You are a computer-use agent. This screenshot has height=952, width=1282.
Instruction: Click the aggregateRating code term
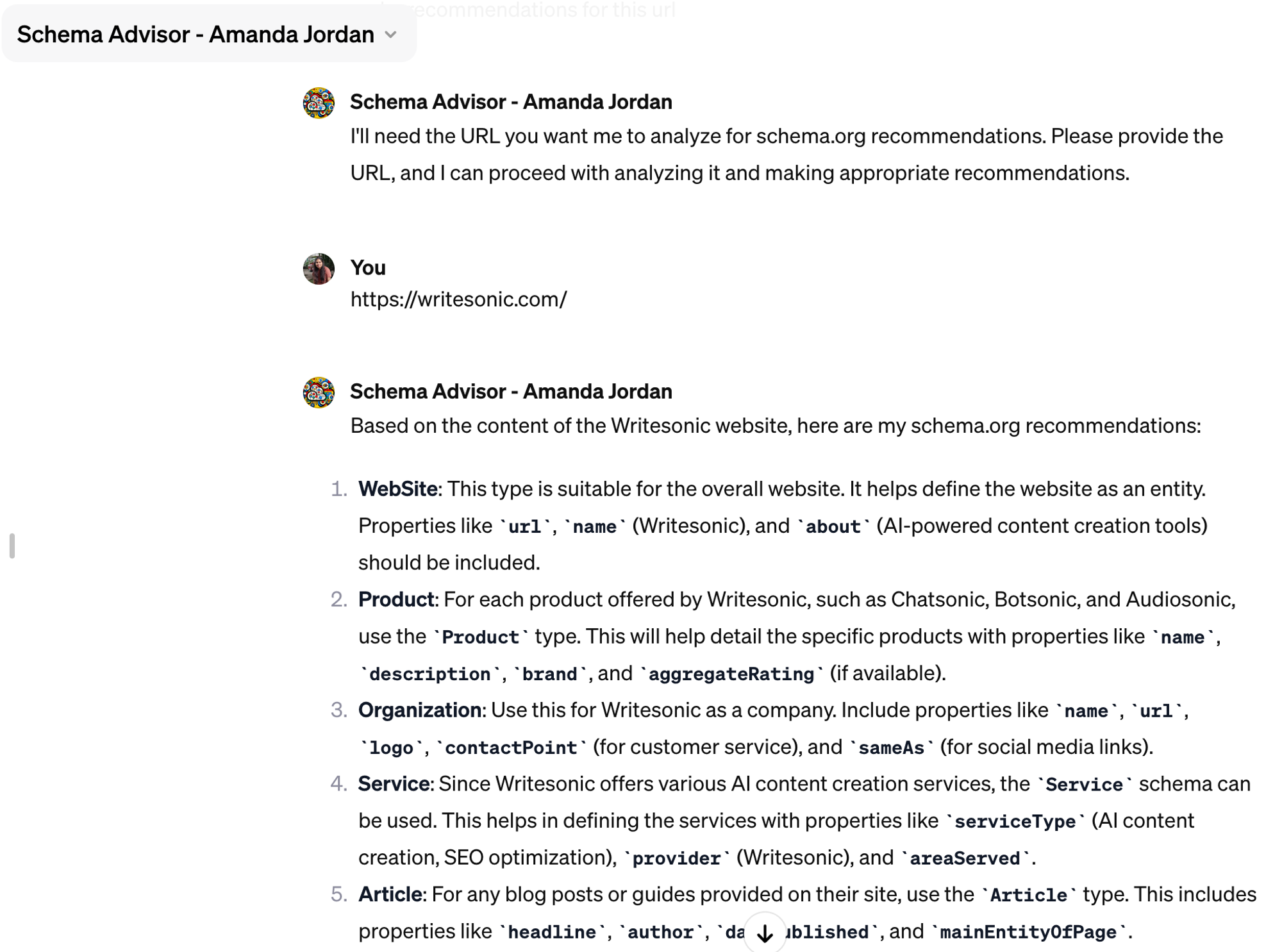point(731,674)
